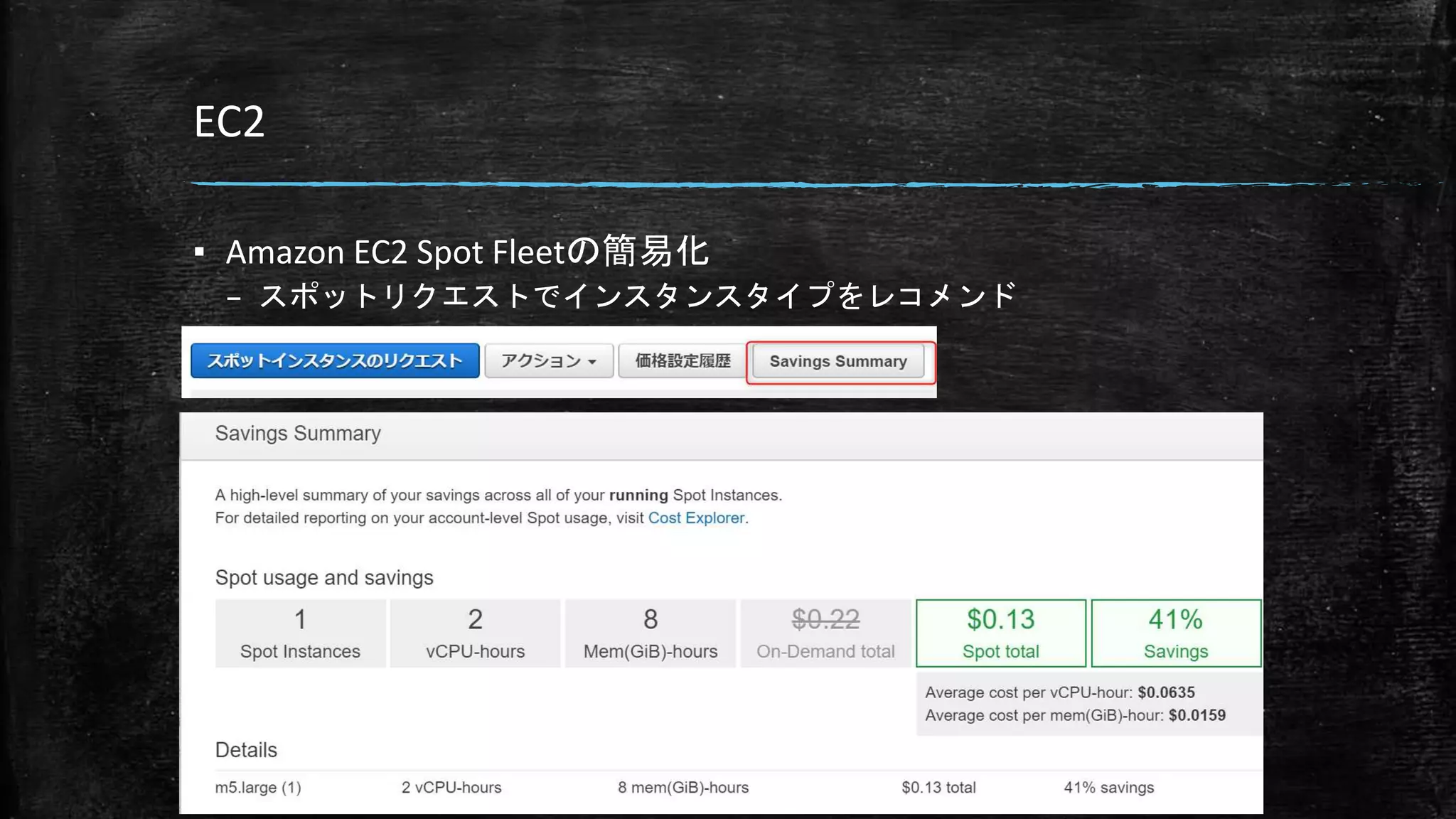Image resolution: width=1456 pixels, height=819 pixels.
Task: Click the $0.13 Spot total tile
Action: 1001,633
